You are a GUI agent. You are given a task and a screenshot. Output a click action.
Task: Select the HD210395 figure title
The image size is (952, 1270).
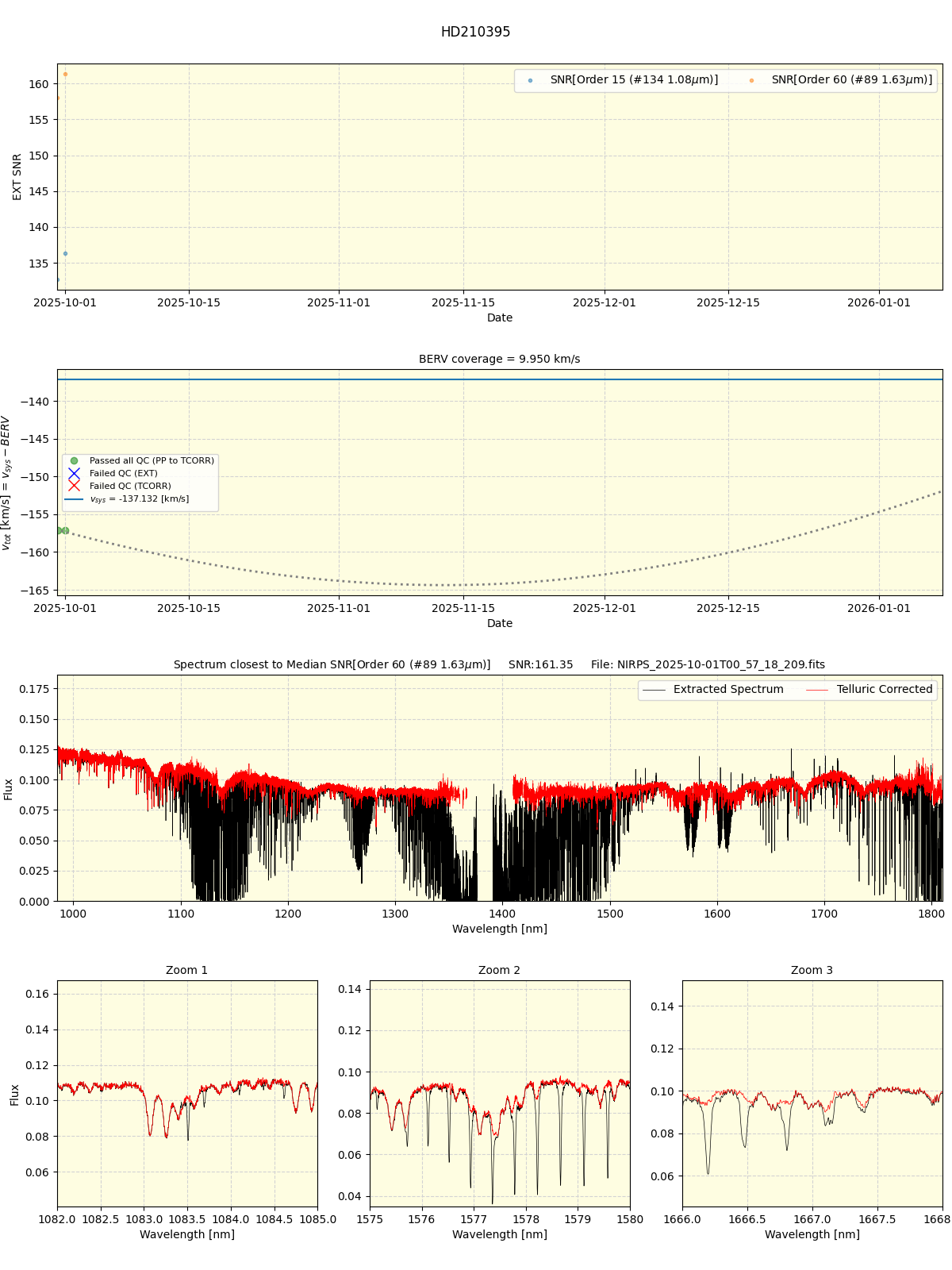(475, 33)
